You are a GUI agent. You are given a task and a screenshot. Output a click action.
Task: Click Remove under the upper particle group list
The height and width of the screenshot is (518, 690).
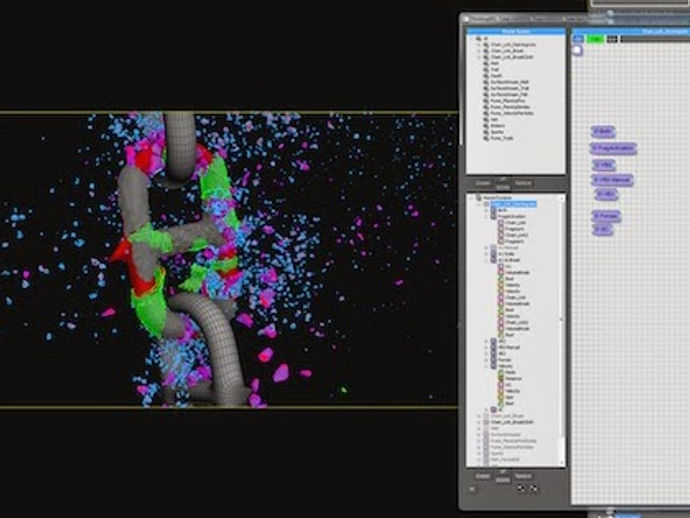click(523, 183)
